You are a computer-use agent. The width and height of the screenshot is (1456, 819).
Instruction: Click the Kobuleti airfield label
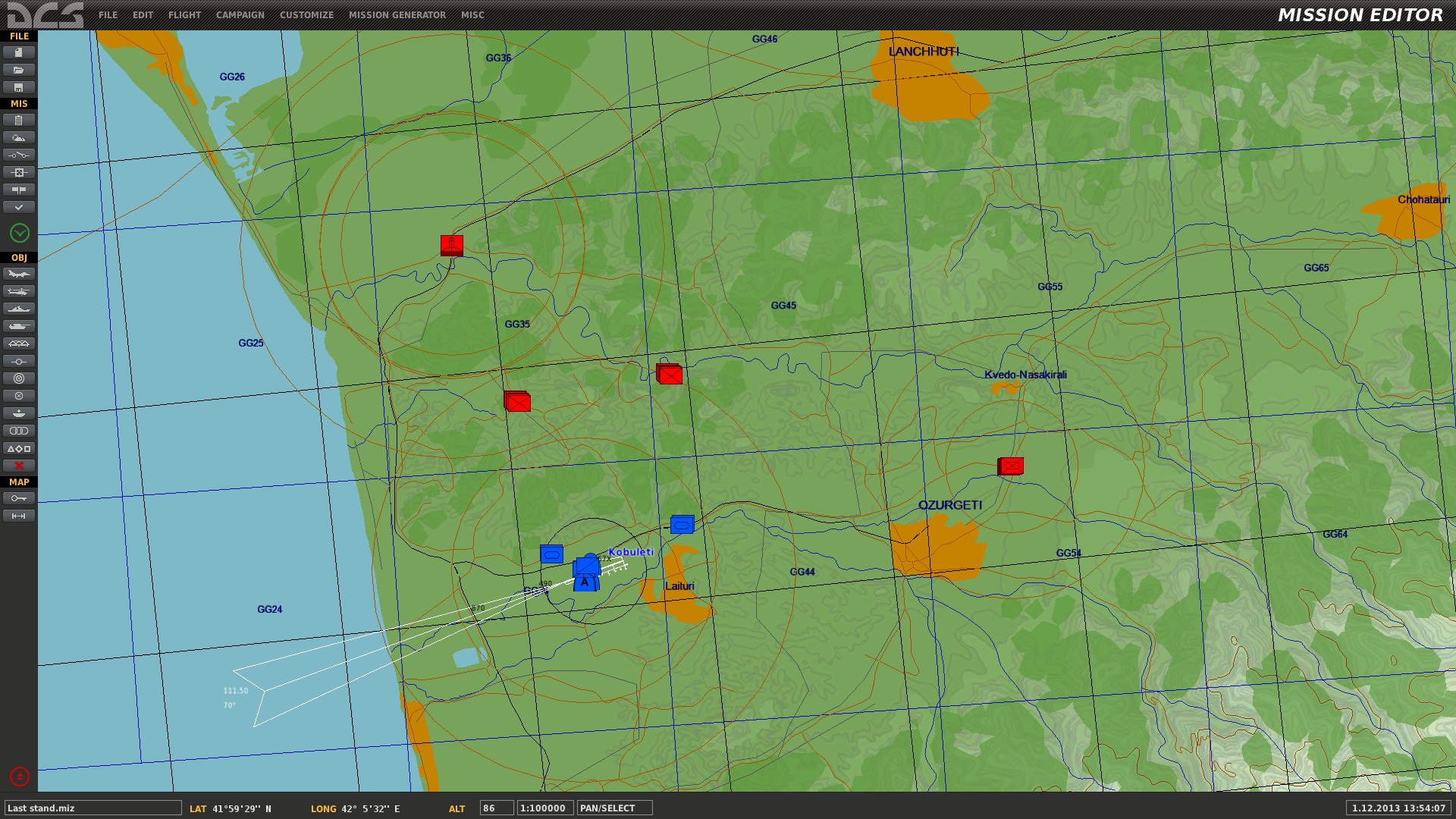click(631, 552)
